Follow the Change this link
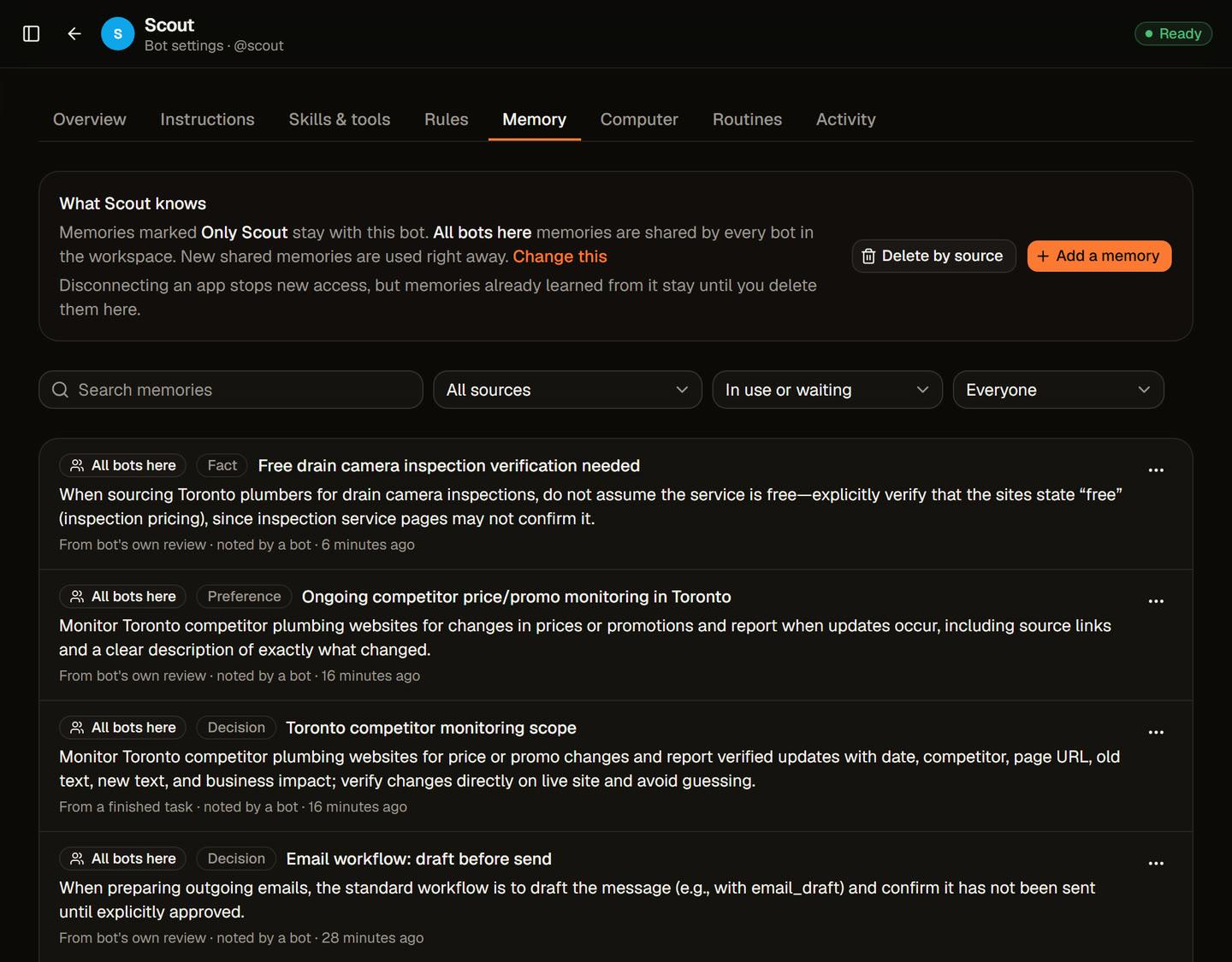The height and width of the screenshot is (962, 1232). (x=560, y=257)
